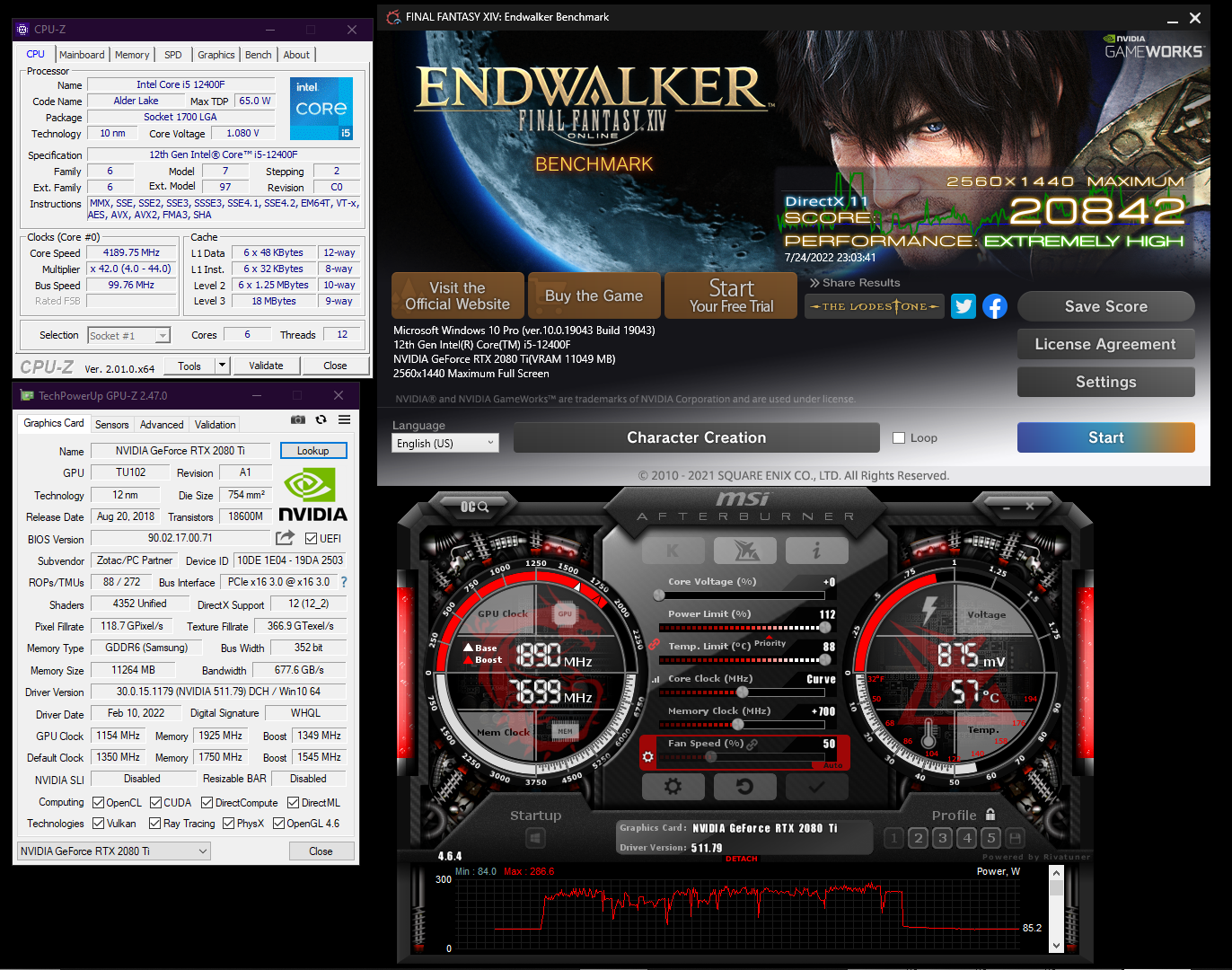
Task: Open the Afterburner information button
Action: pos(817,551)
